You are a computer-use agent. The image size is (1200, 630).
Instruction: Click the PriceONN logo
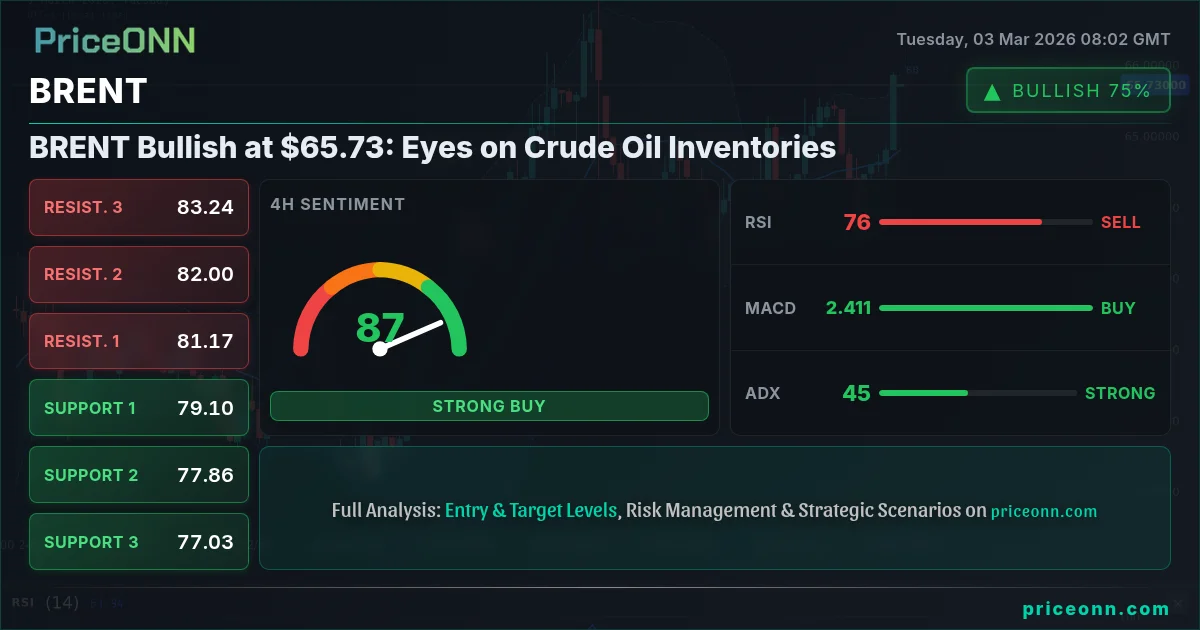115,40
